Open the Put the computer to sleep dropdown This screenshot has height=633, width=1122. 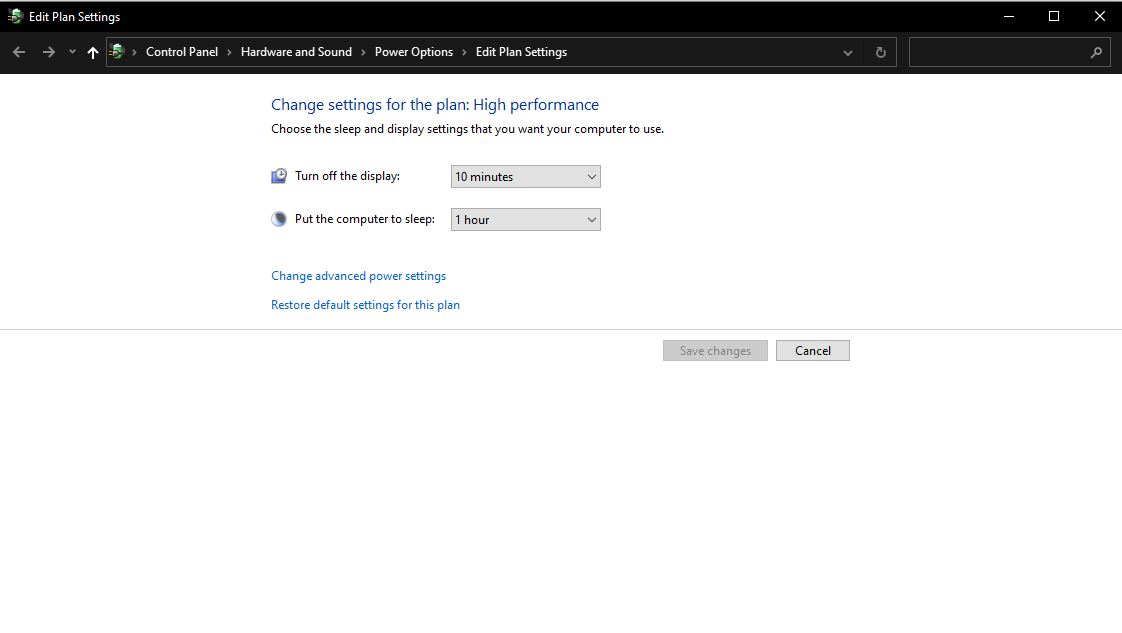[x=525, y=220]
